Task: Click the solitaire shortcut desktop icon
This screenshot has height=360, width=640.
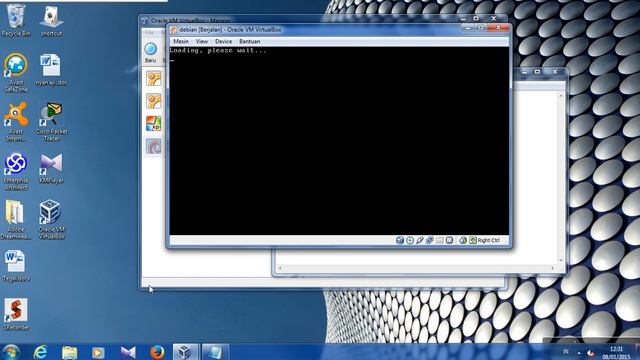Action: [51, 20]
